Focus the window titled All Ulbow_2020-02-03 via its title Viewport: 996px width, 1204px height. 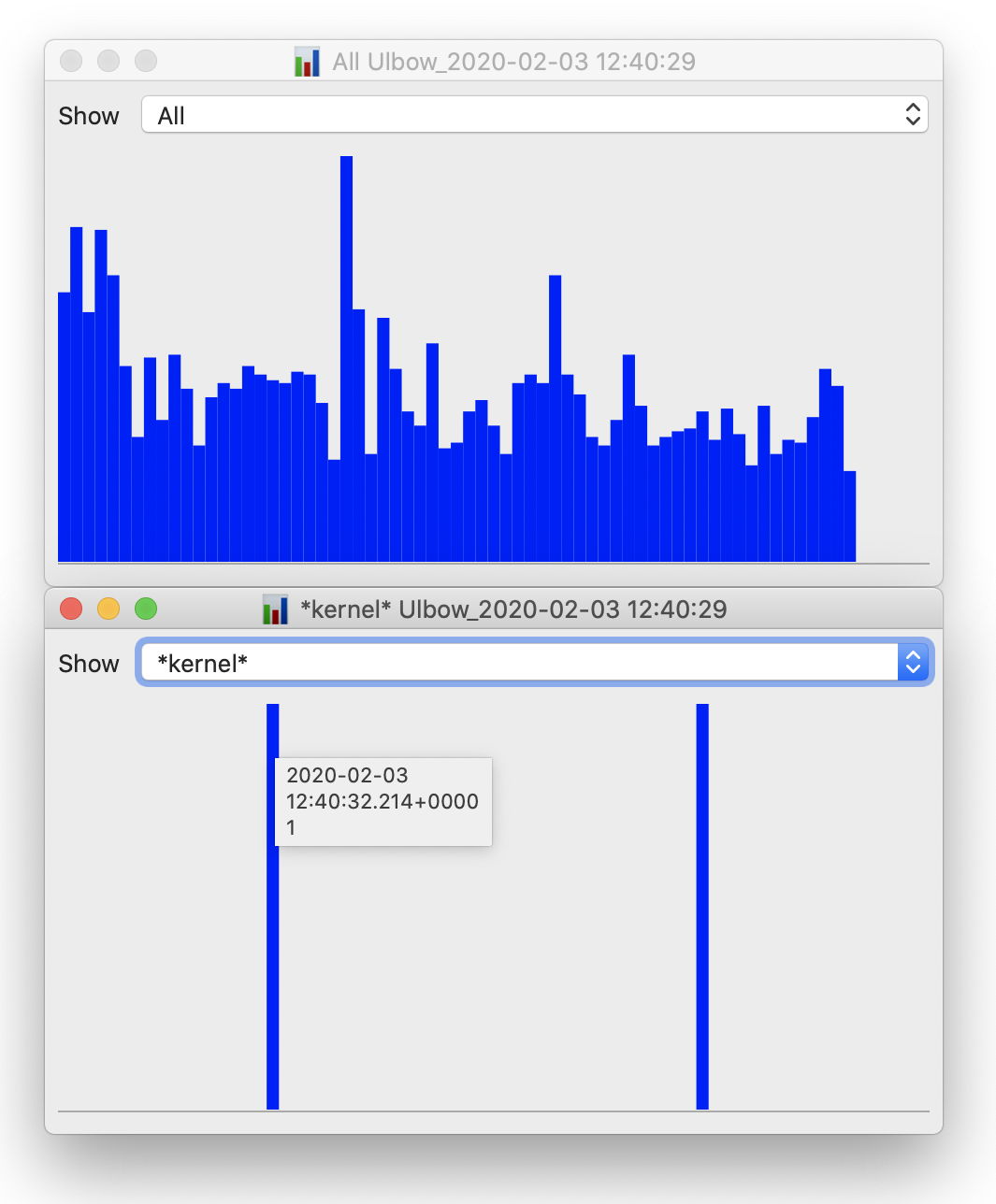coord(513,62)
